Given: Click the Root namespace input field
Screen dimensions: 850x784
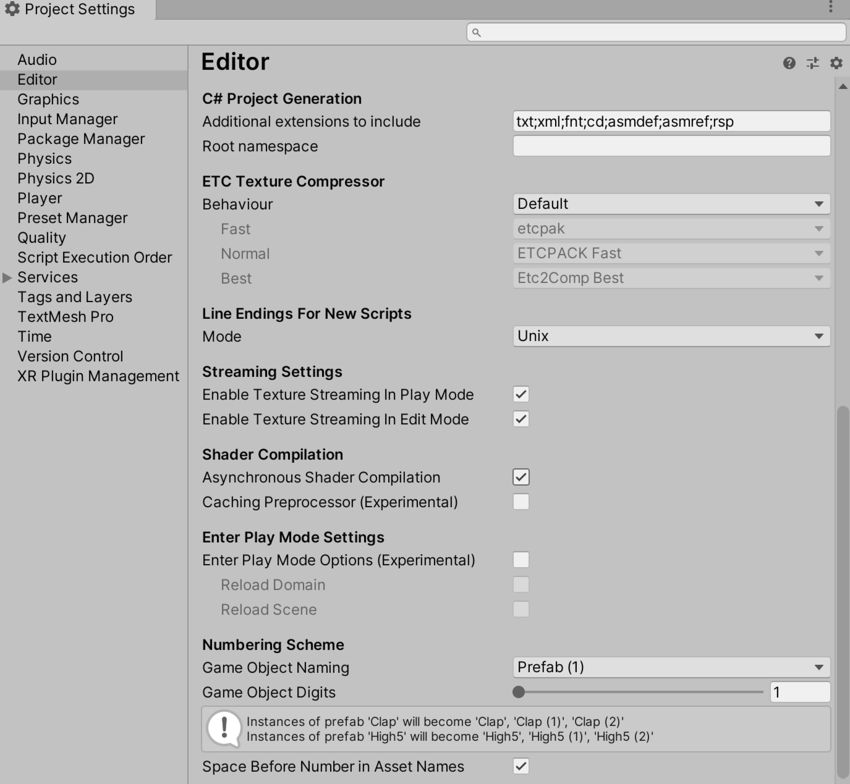Looking at the screenshot, I should [x=670, y=145].
